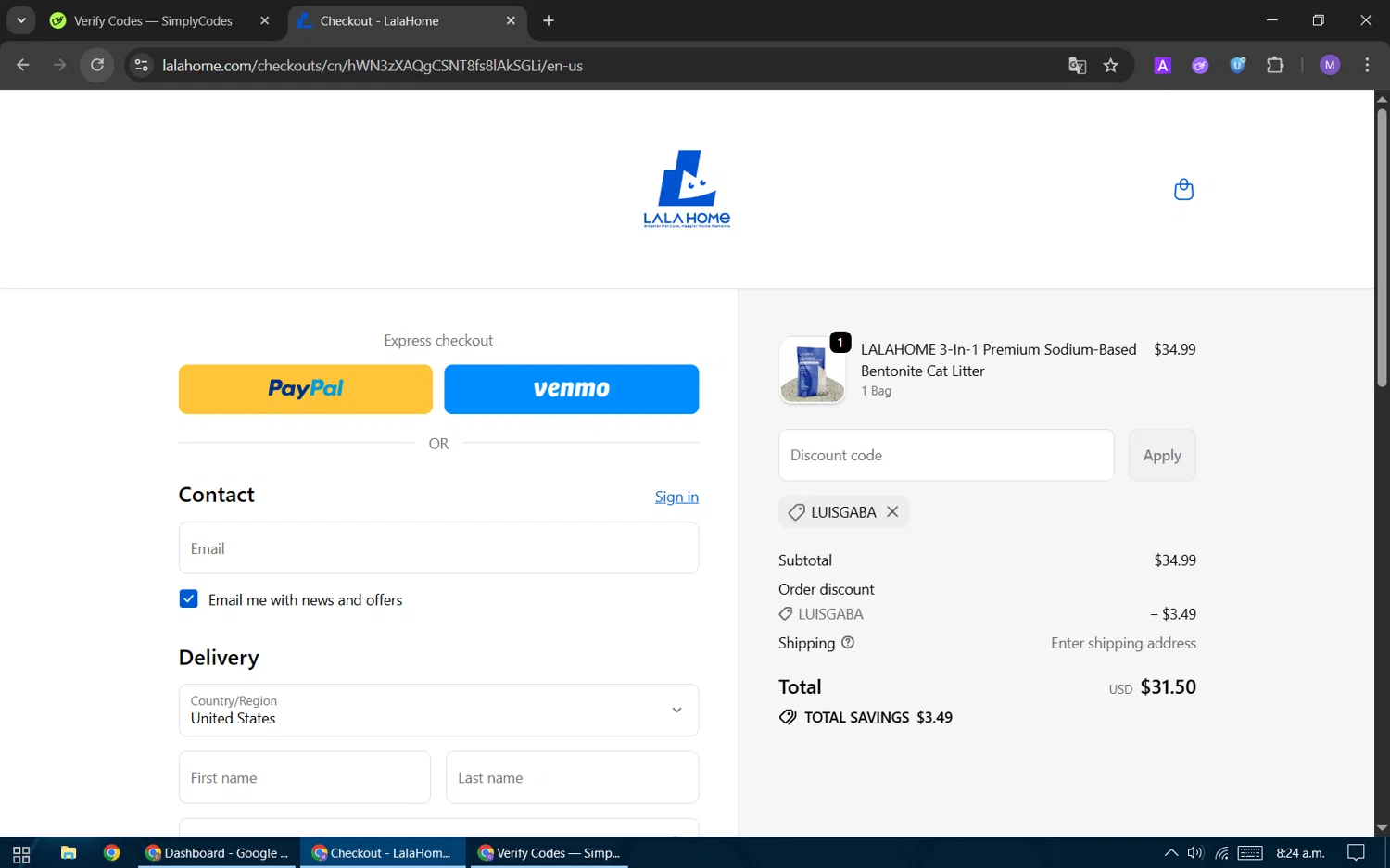
Task: Click the Total amount $31.50
Action: coord(1168,686)
